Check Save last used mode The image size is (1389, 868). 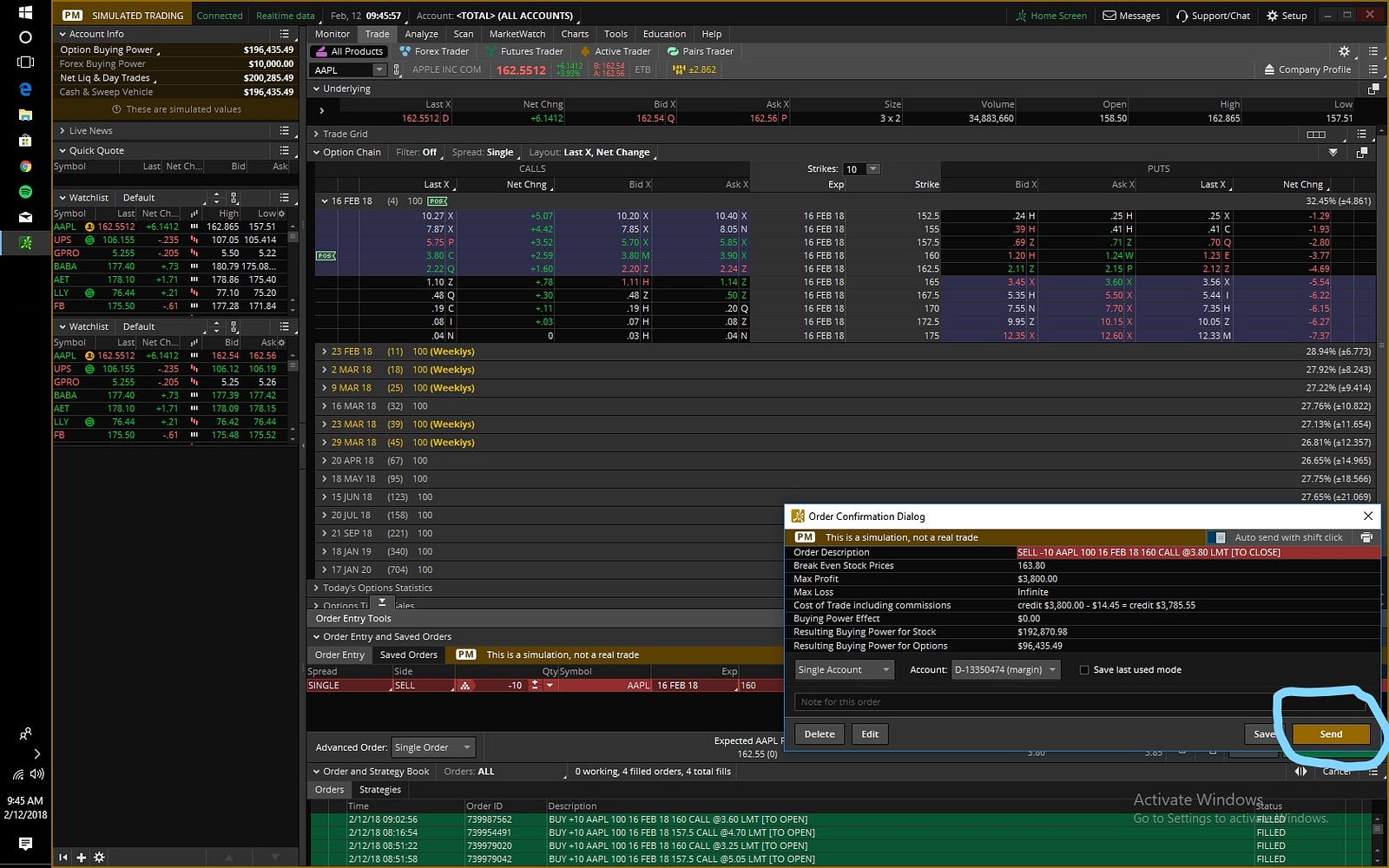1084,670
